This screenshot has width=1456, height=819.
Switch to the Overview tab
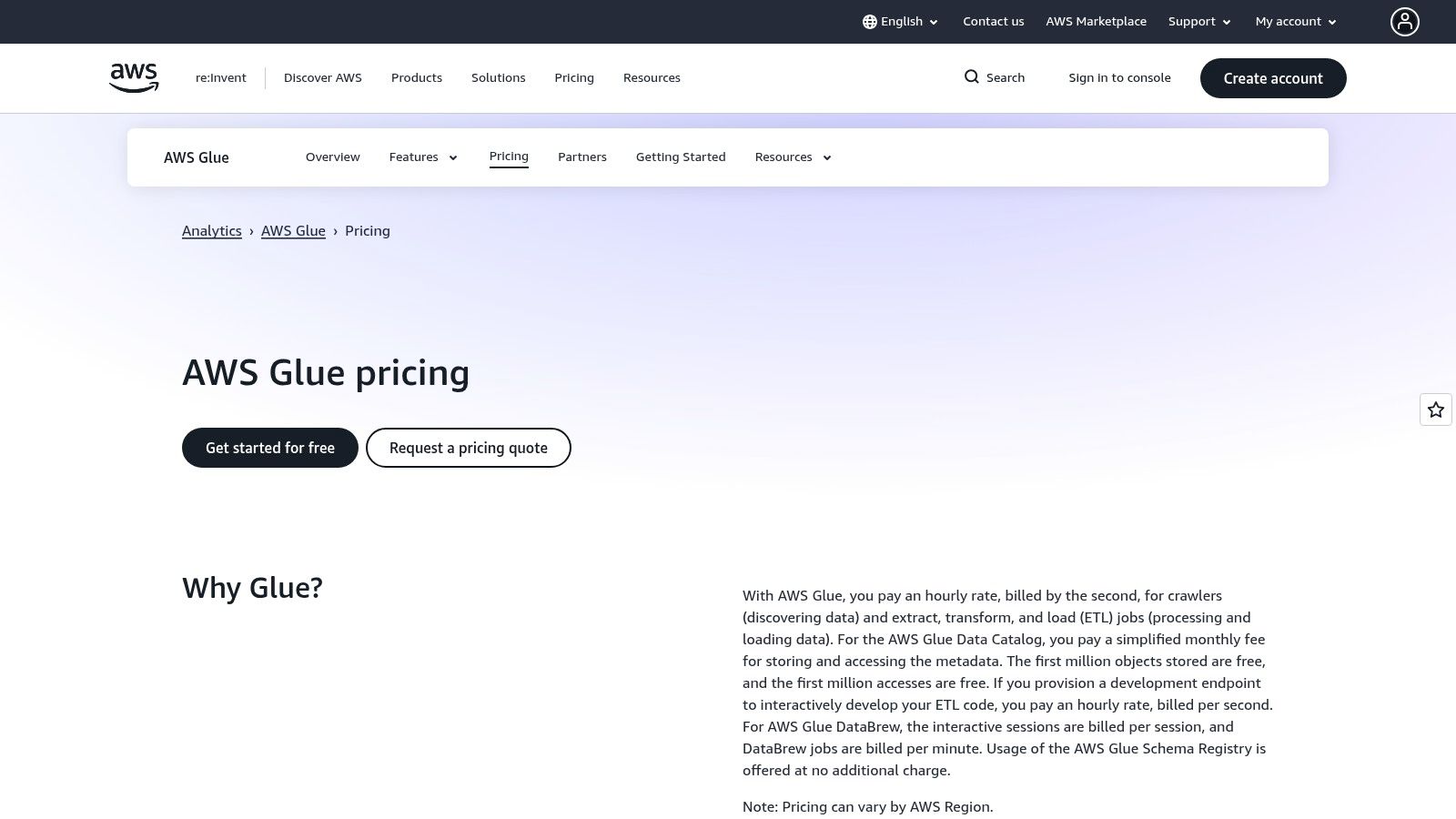pos(333,157)
